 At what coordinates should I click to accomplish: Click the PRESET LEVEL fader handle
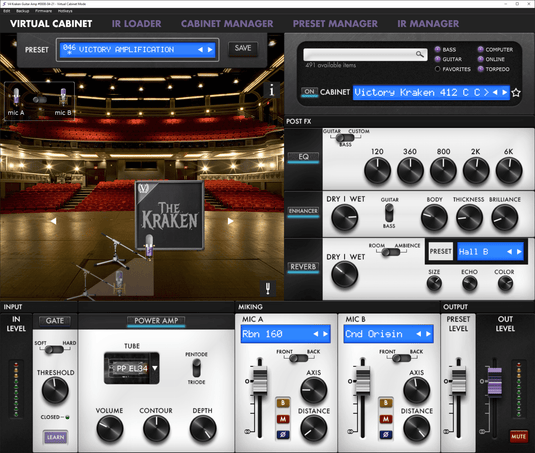[459, 380]
